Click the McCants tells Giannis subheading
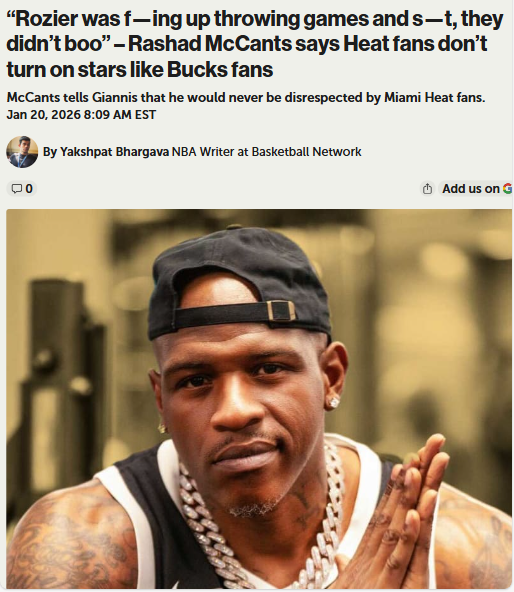The image size is (514, 592). 246,98
